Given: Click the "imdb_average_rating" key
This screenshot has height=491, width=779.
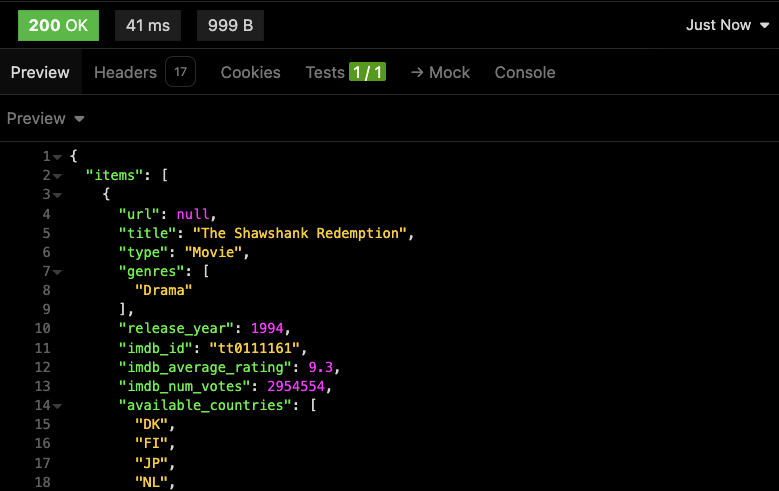Looking at the screenshot, I should click(x=205, y=367).
